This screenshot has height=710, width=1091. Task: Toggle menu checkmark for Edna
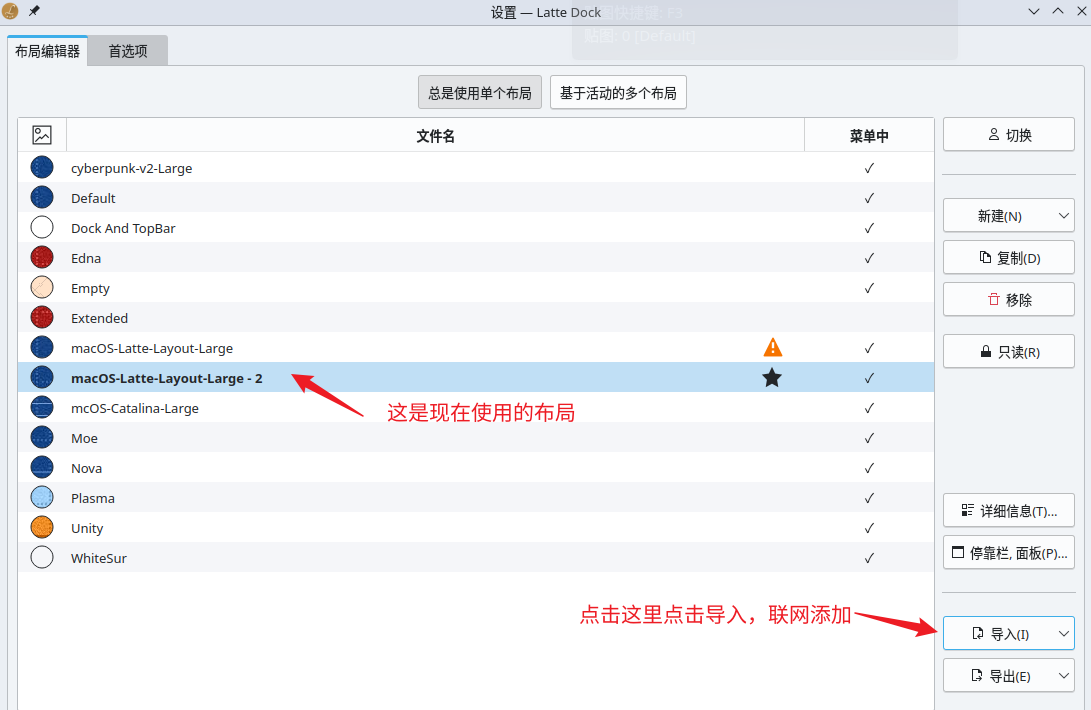869,258
